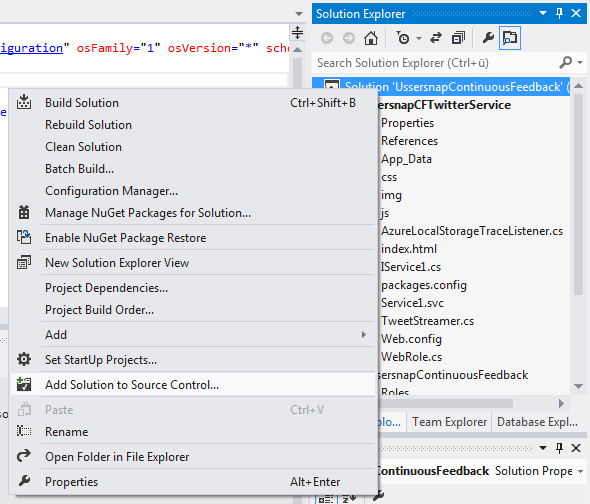Click the New Solution Explorer View icon
This screenshot has width=590, height=504.
(x=24, y=262)
